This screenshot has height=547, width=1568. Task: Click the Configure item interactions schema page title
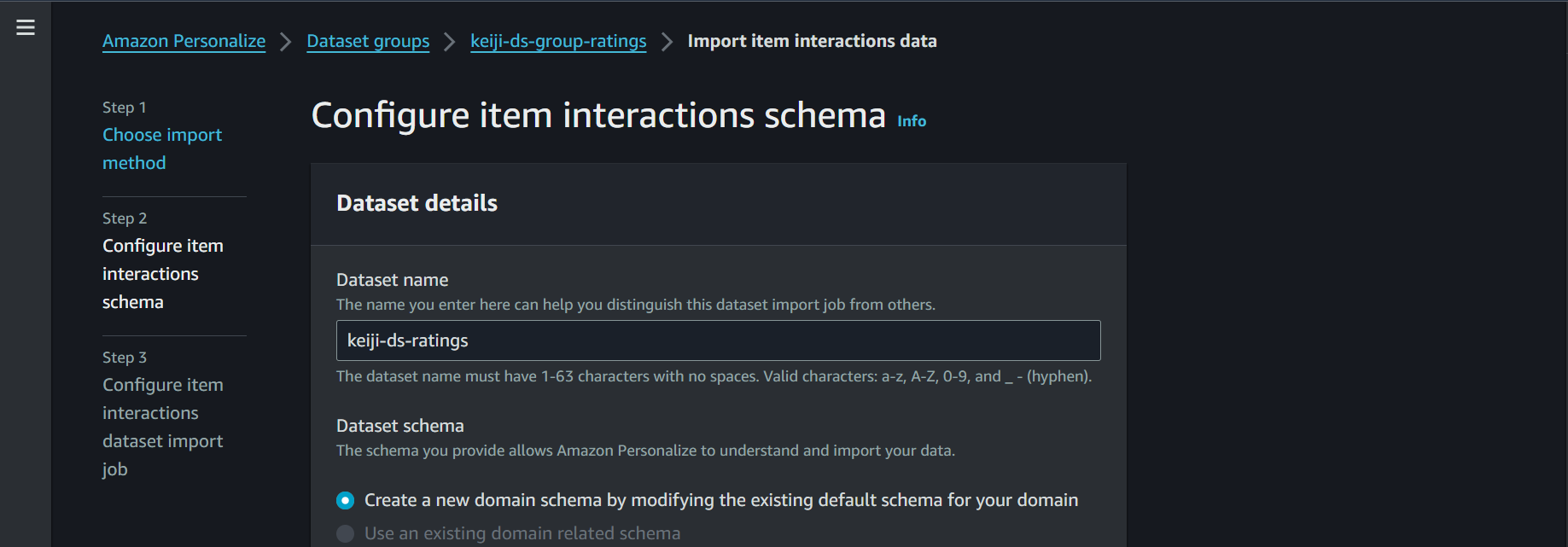(598, 115)
